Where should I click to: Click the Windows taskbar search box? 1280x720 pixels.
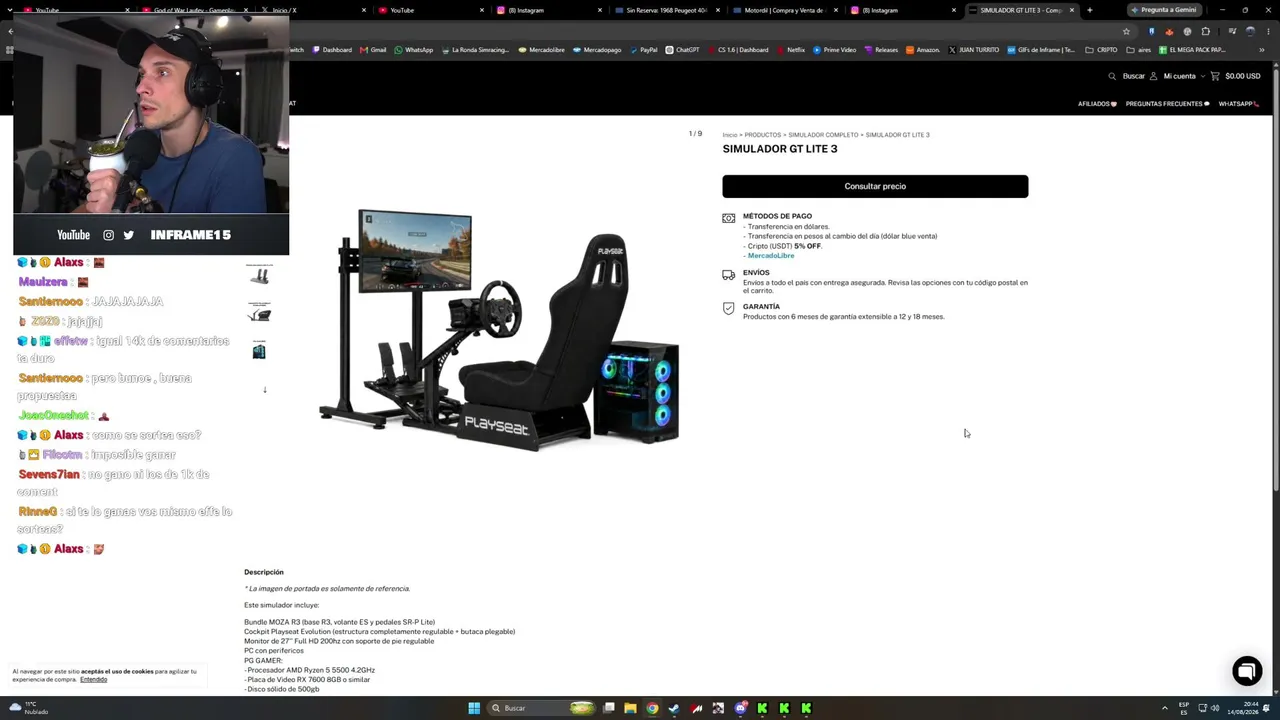(x=540, y=708)
